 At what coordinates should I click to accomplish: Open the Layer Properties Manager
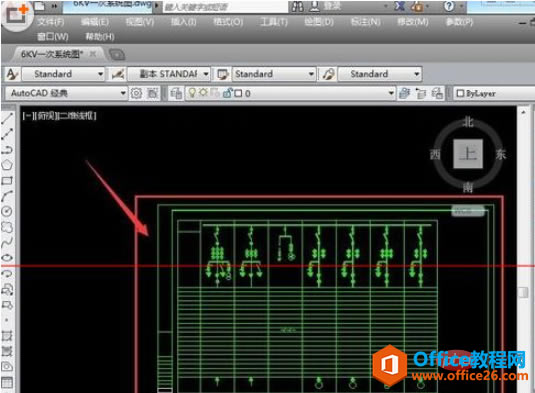[x=176, y=93]
